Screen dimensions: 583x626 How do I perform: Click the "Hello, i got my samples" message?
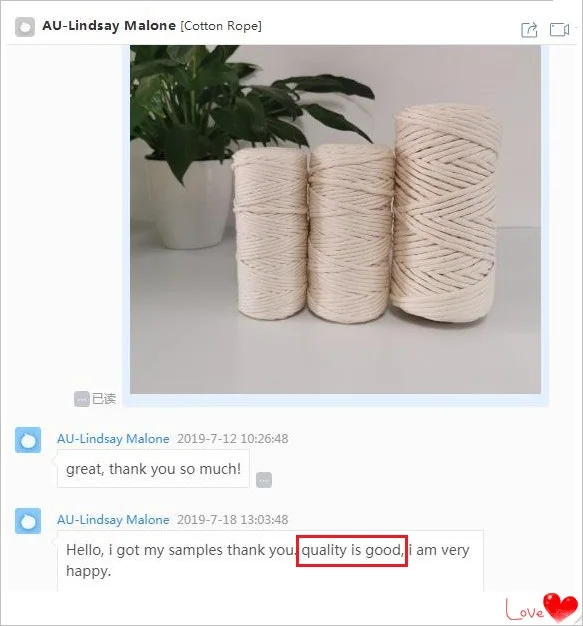tap(270, 561)
